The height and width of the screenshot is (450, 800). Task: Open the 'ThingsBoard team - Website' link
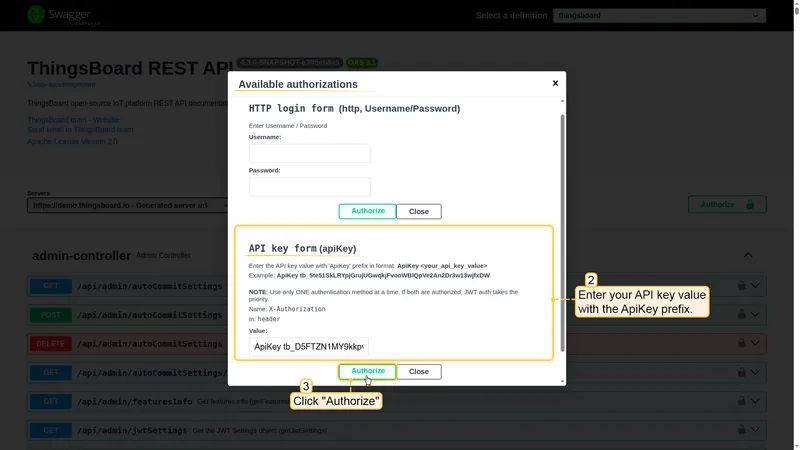[x=74, y=120]
